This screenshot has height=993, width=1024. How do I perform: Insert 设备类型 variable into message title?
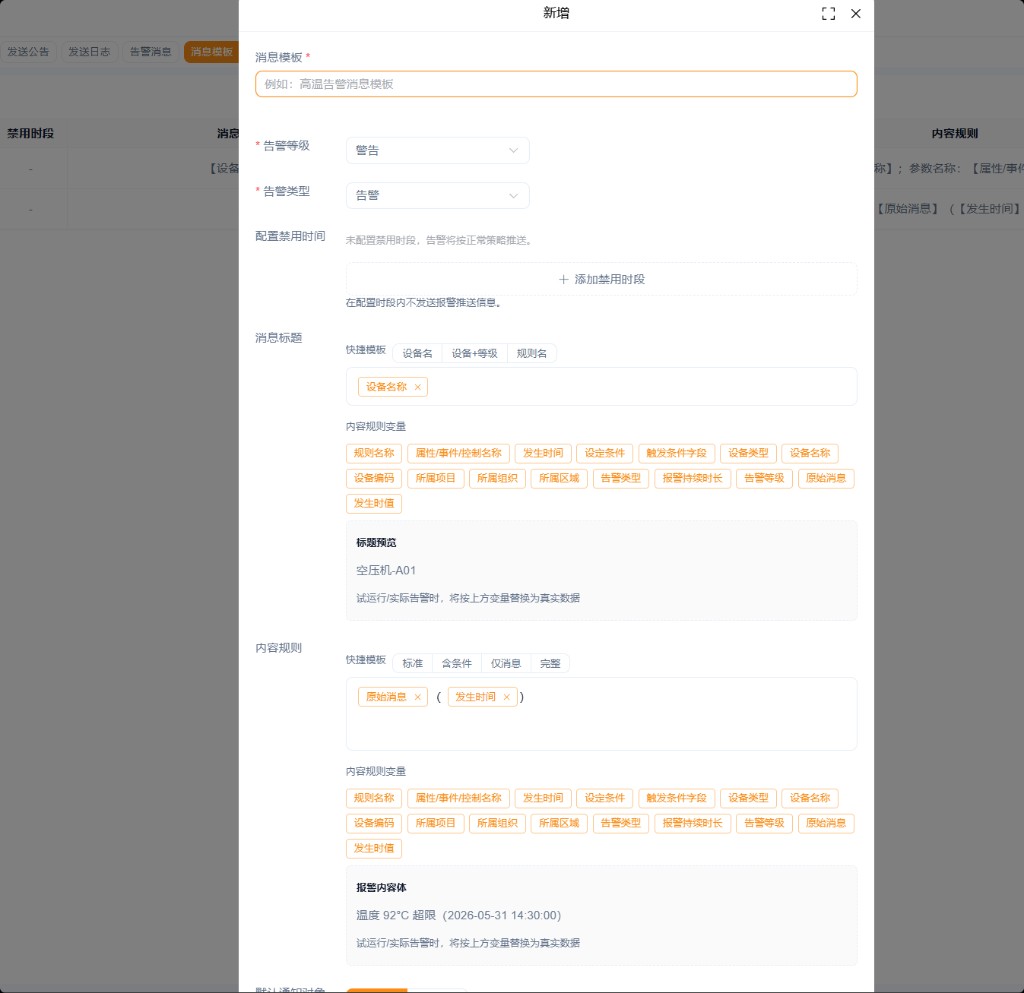(748, 453)
